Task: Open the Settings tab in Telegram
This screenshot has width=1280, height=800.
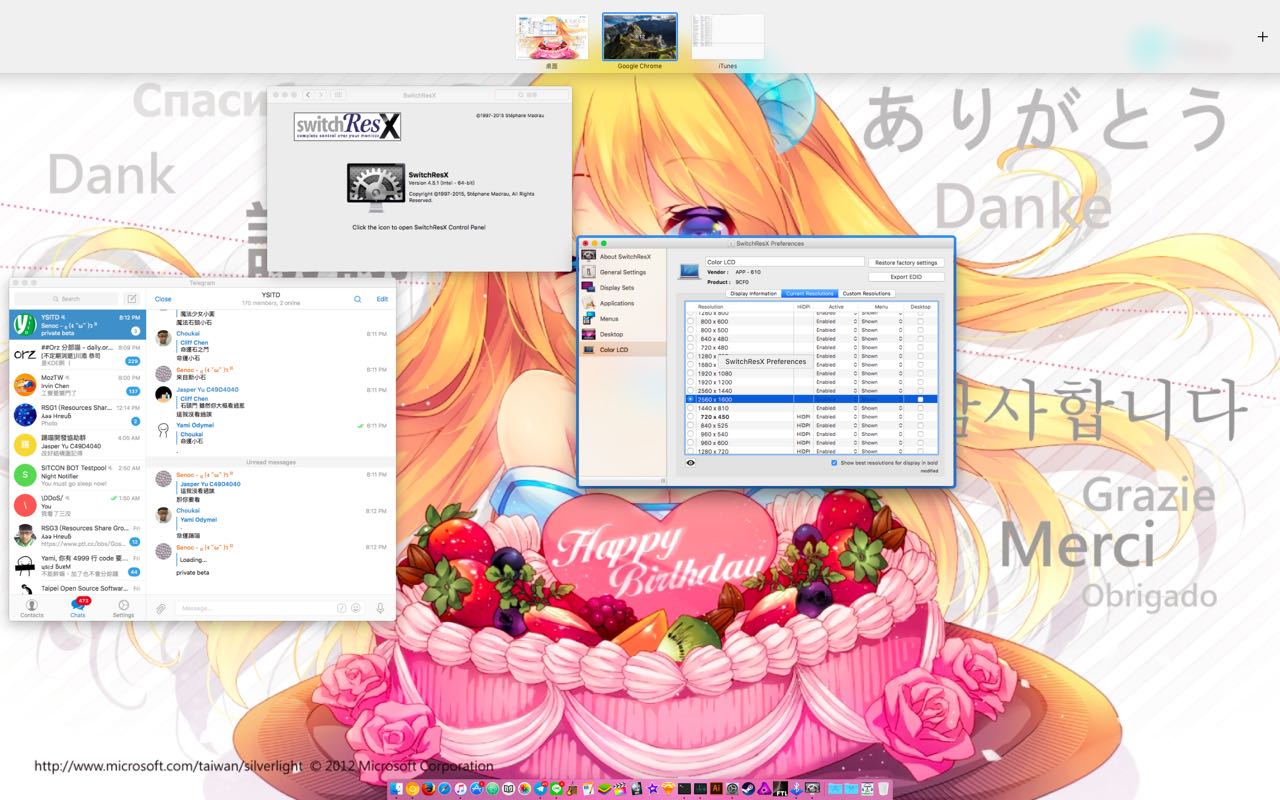Action: click(123, 608)
